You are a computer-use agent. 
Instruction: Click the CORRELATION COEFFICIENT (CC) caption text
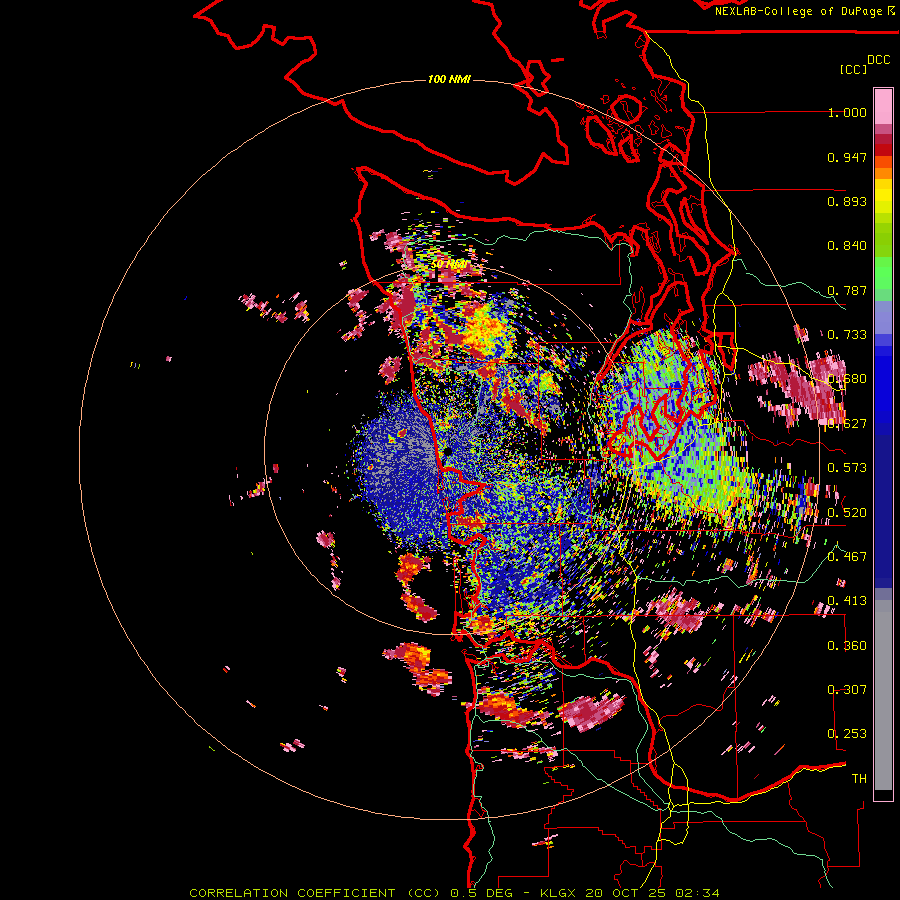(x=315, y=893)
